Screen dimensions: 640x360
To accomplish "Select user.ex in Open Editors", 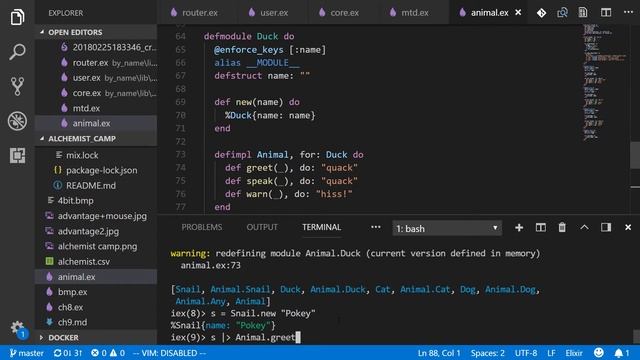I will pos(96,78).
